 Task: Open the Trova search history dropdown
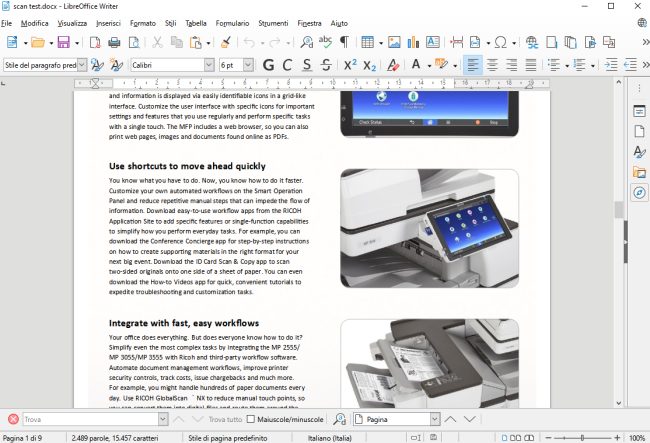(x=163, y=419)
